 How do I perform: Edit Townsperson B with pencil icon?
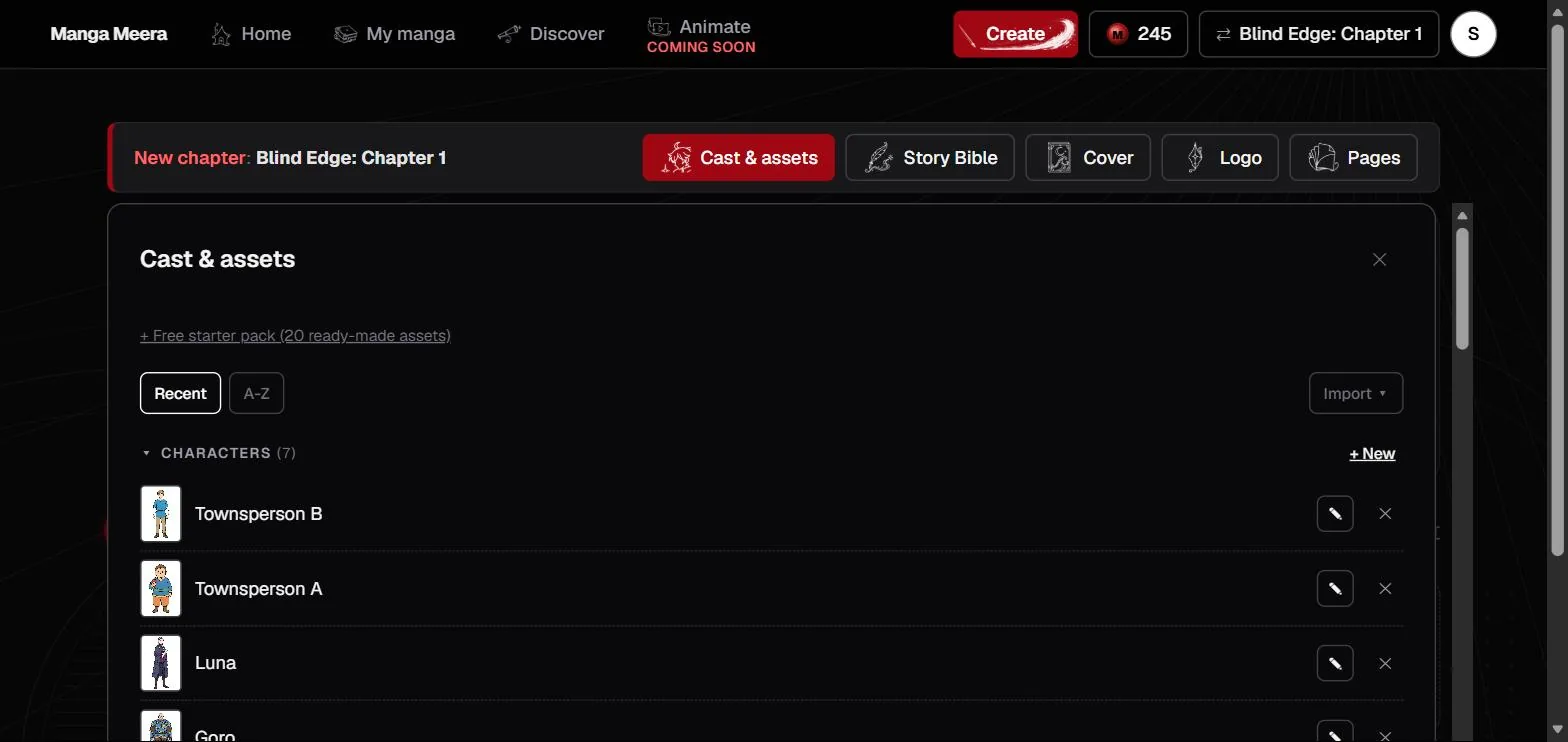tap(1335, 514)
